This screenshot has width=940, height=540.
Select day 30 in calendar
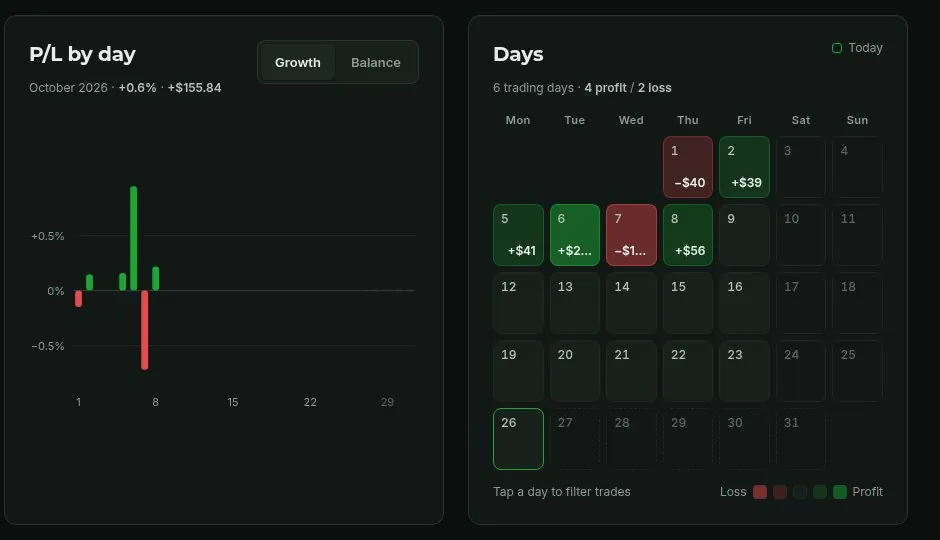(744, 439)
